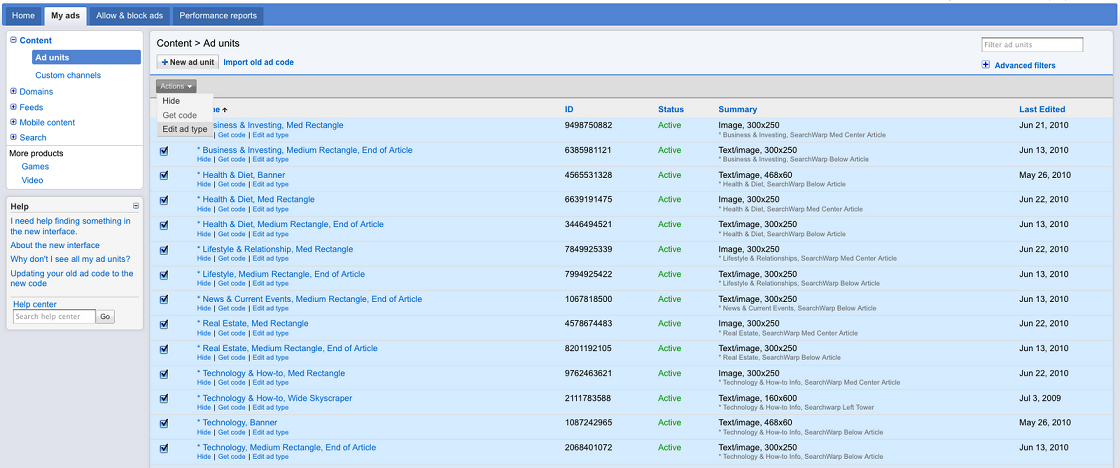Focus the Search help center field
This screenshot has height=468, width=1120.
click(x=54, y=317)
